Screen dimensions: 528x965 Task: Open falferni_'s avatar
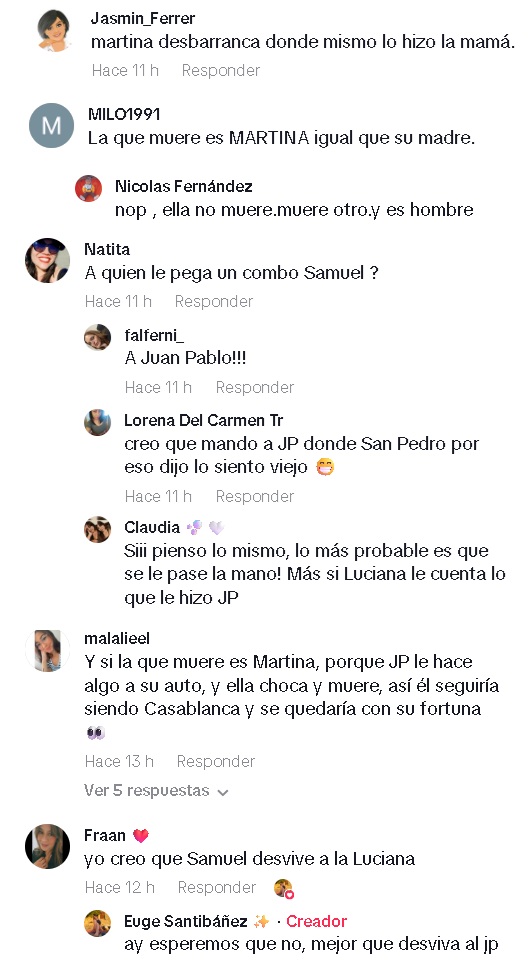point(97,337)
